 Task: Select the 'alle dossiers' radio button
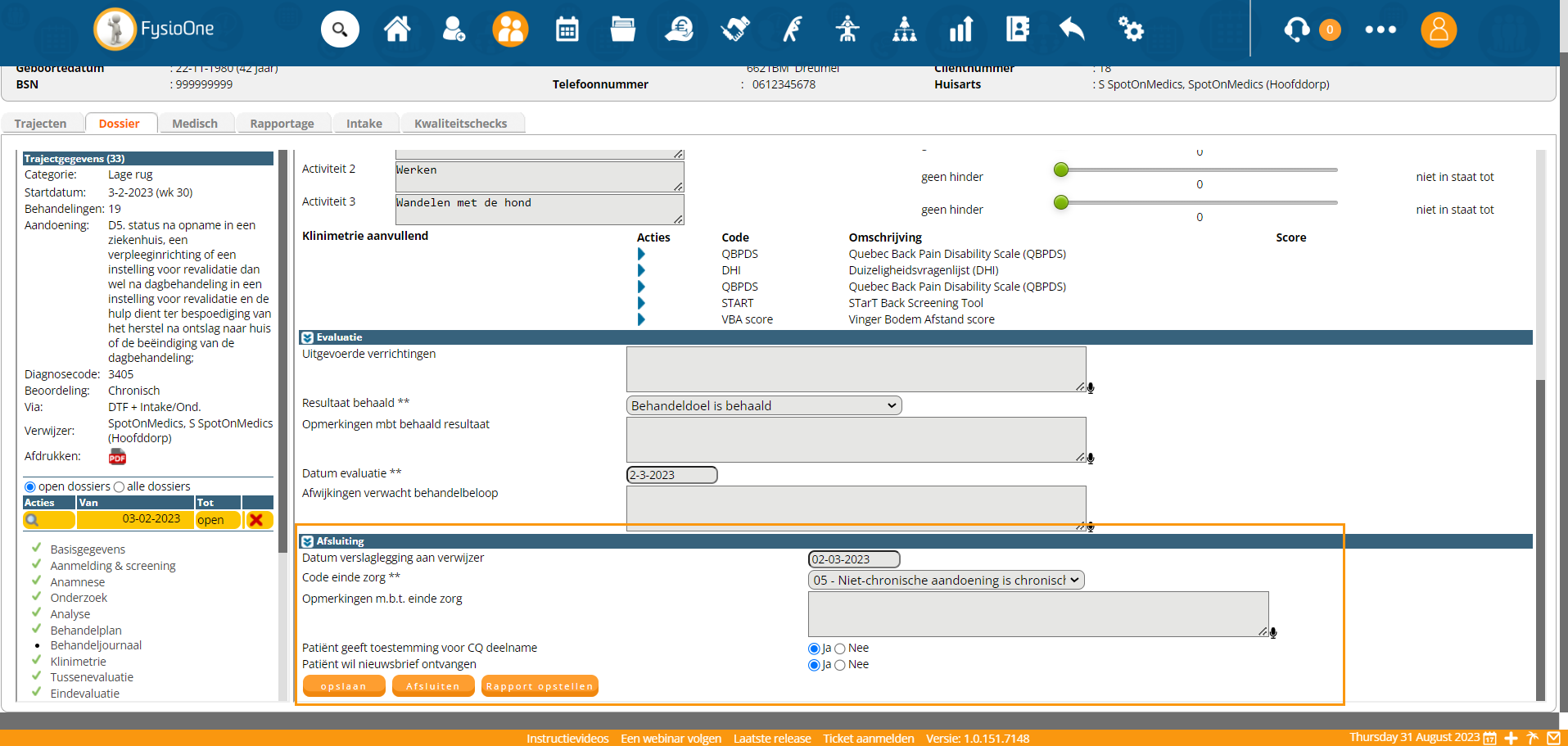tap(120, 487)
